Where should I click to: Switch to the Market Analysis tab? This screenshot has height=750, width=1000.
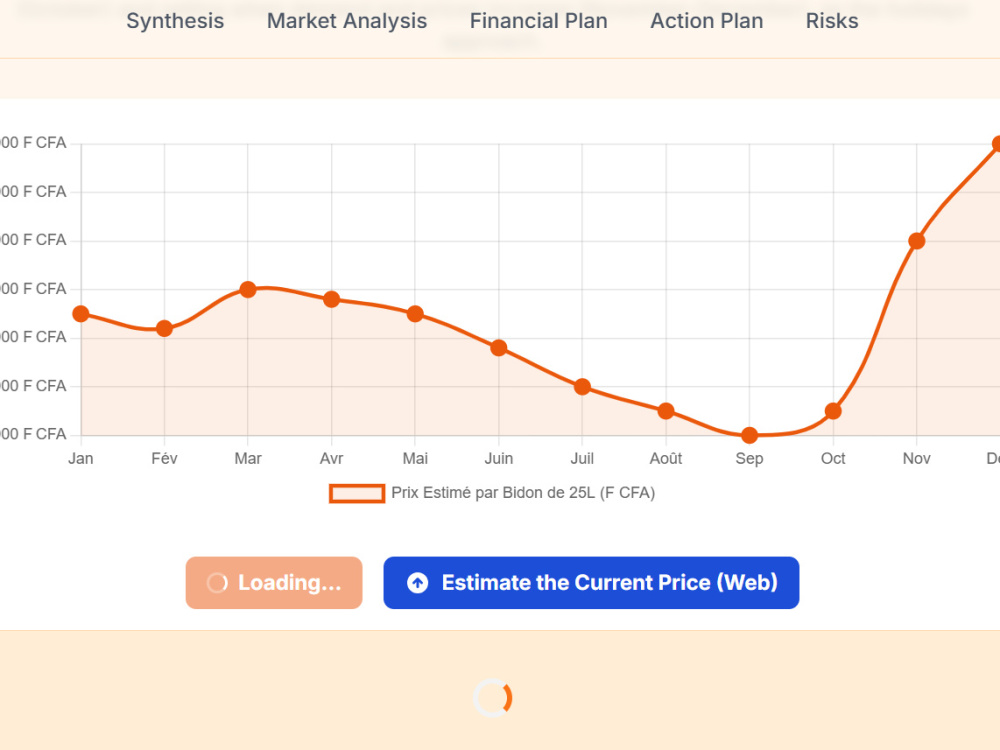pyautogui.click(x=347, y=21)
